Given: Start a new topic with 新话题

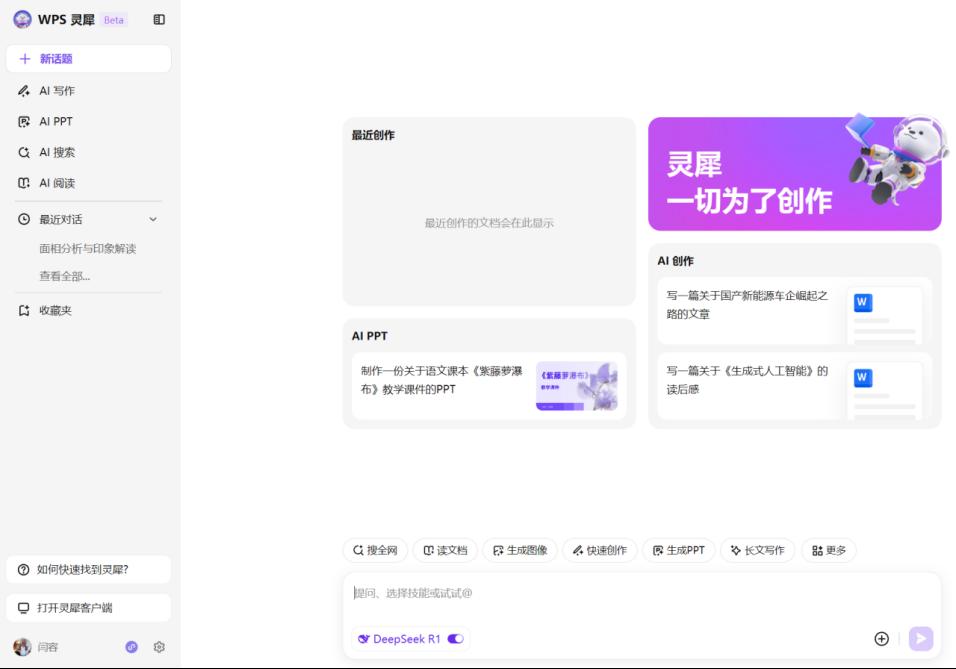Looking at the screenshot, I should [x=88, y=59].
